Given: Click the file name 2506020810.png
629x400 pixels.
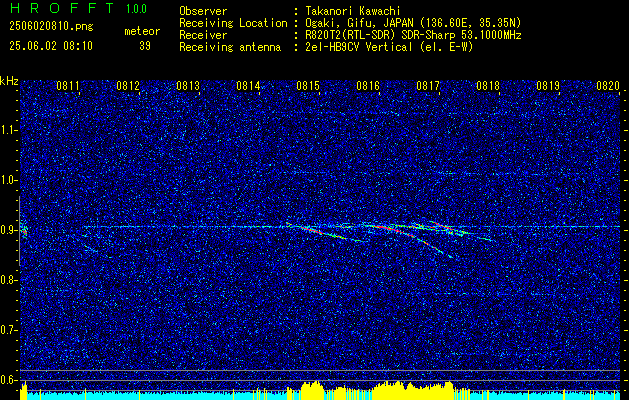Looking at the screenshot, I should [51, 27].
